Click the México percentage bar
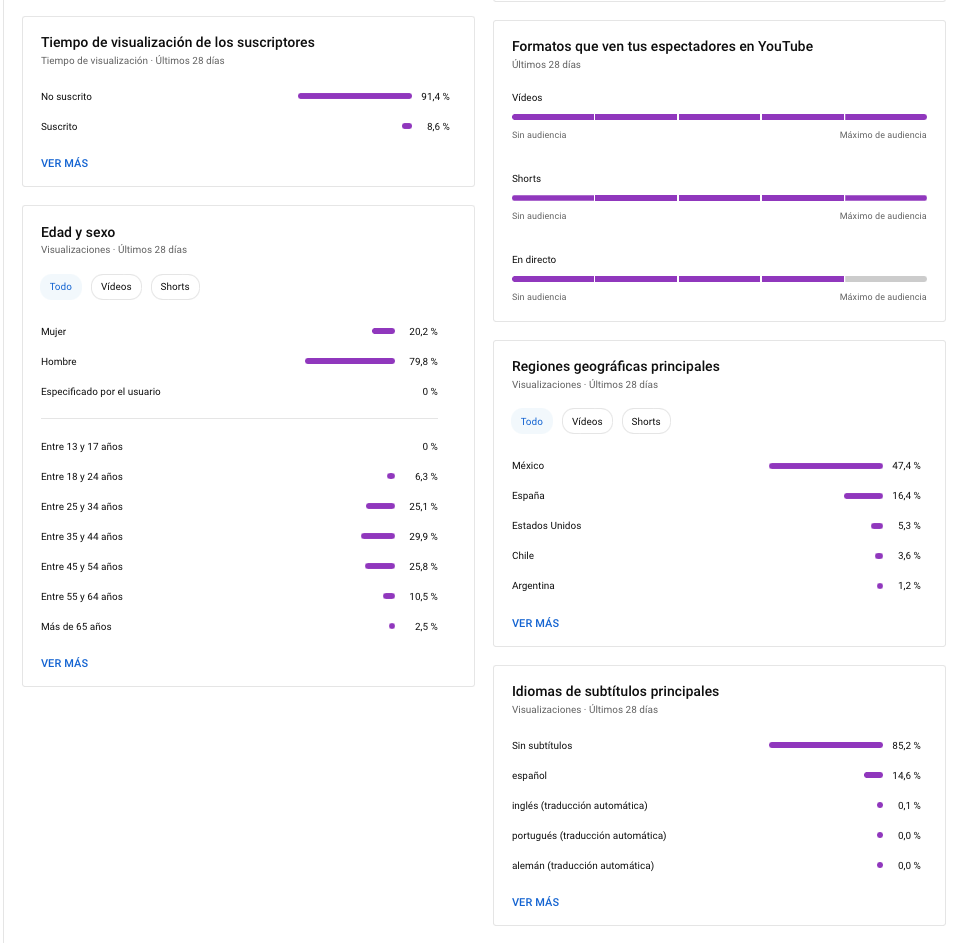Image resolution: width=967 pixels, height=943 pixels. [x=826, y=466]
